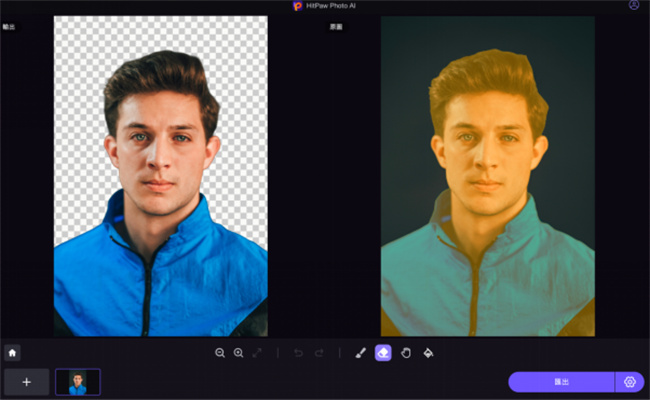The height and width of the screenshot is (400, 650).
Task: Click the HitPaw Photo AI logo
Action: tap(297, 6)
